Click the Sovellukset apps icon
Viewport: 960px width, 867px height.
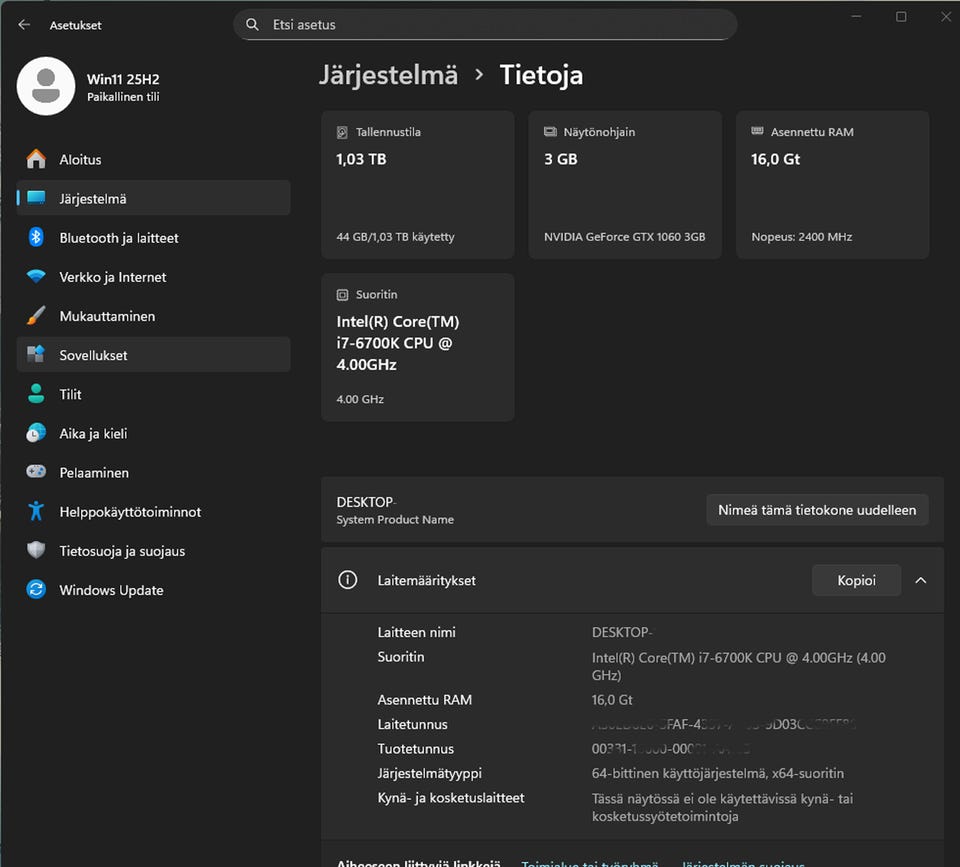point(36,354)
